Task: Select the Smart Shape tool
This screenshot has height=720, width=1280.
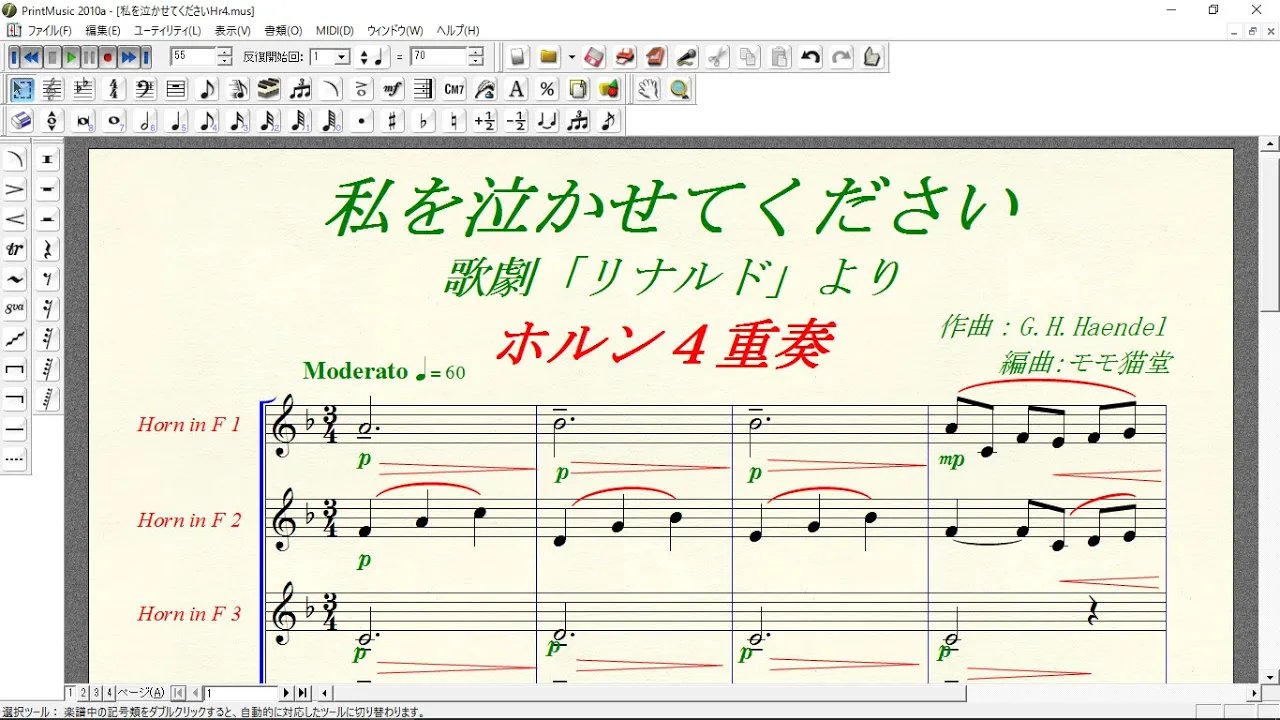Action: [331, 89]
